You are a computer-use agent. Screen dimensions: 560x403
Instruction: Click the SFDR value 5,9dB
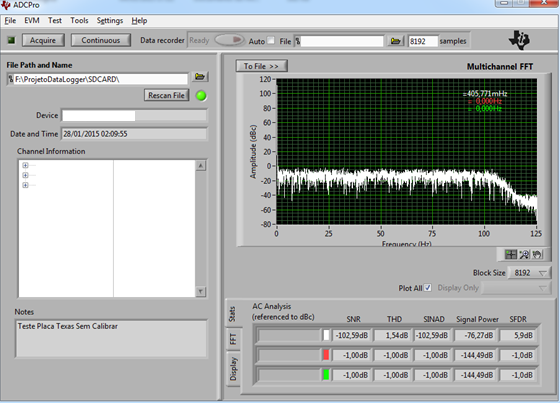pyautogui.click(x=518, y=335)
